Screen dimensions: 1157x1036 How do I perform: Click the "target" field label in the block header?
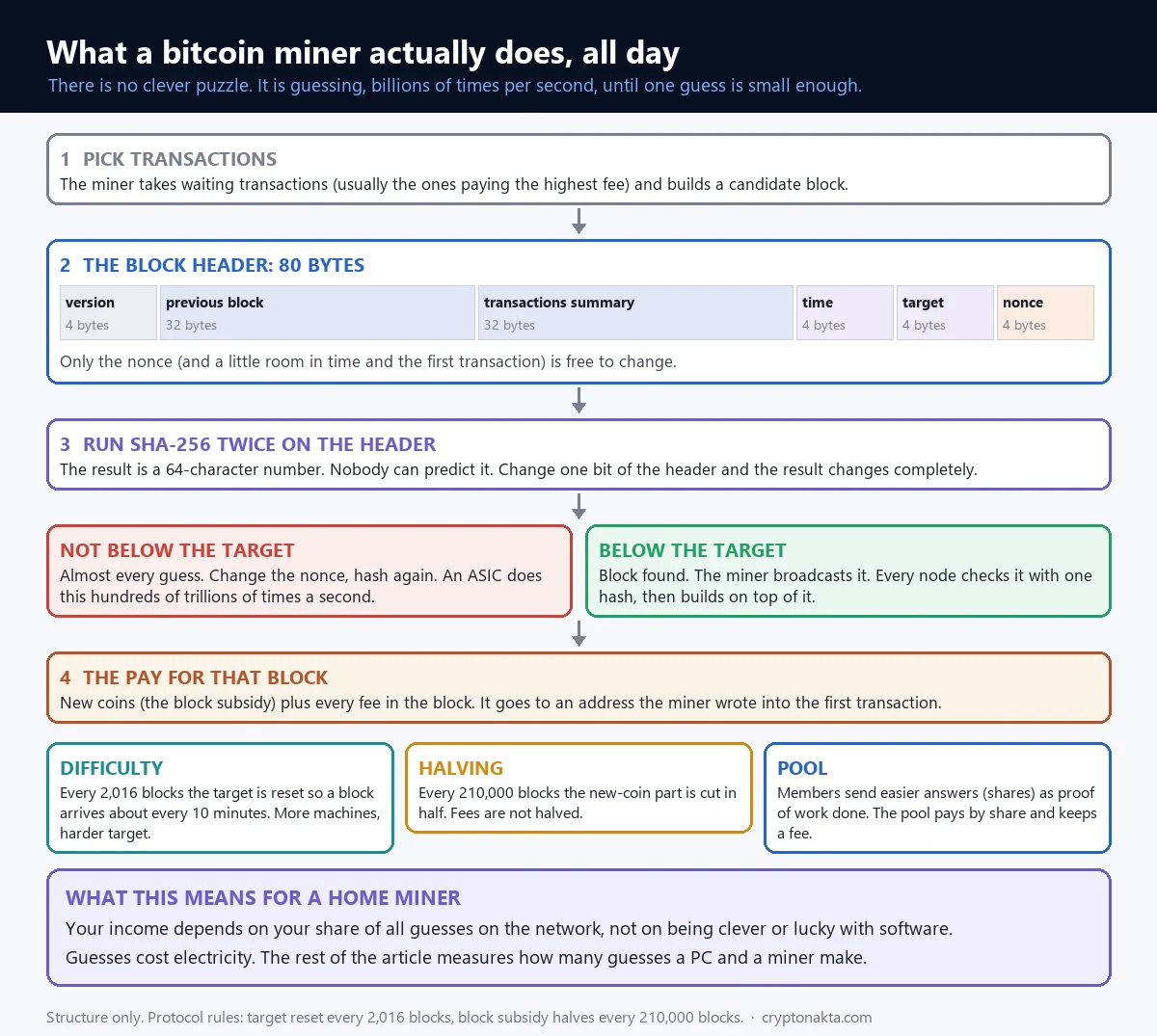tap(923, 303)
